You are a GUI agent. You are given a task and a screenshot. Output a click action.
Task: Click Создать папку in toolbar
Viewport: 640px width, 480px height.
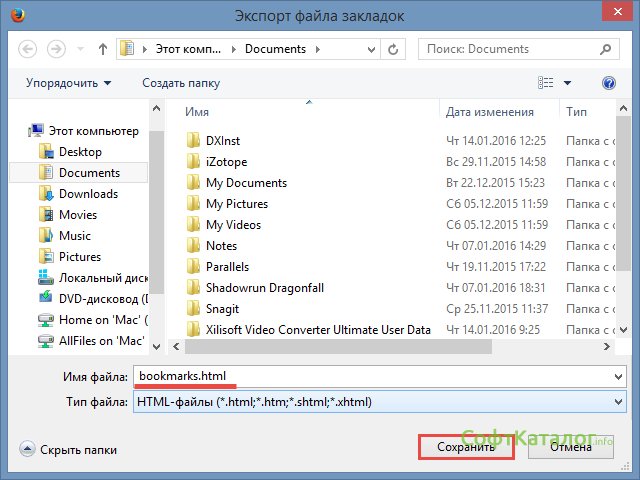(181, 83)
